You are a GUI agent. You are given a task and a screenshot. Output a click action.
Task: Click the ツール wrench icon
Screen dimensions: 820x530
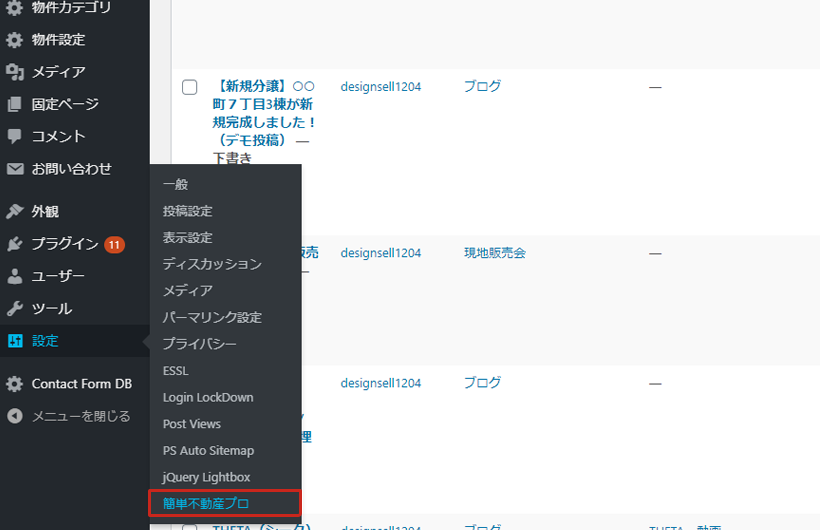15,309
